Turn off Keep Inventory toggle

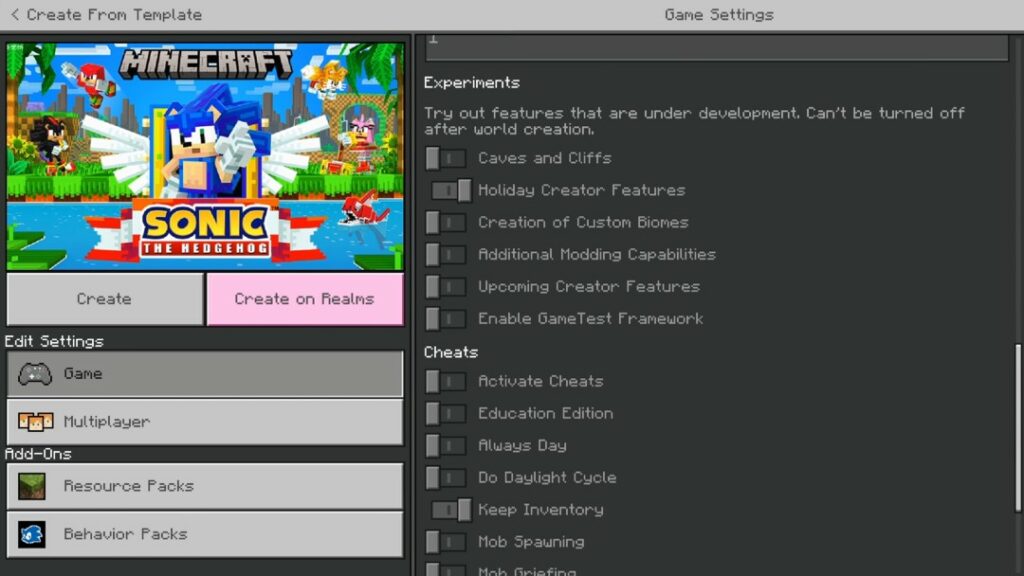point(452,510)
